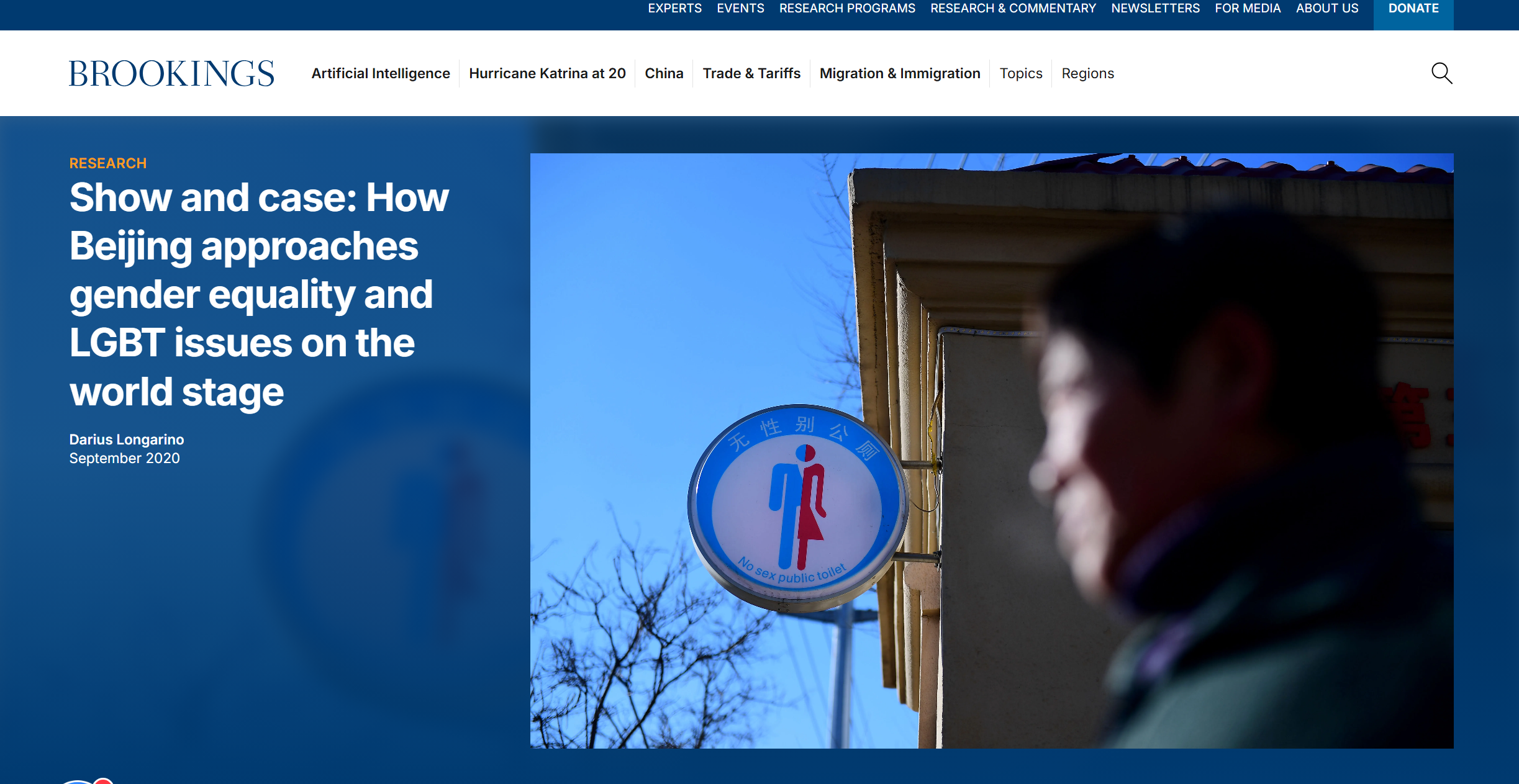Click the orange Research category label
Viewport: 1519px width, 784px height.
(108, 163)
